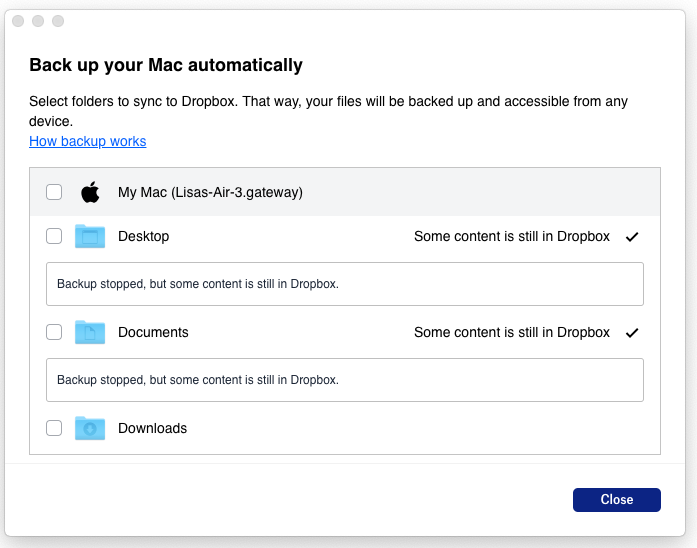This screenshot has width=697, height=548.
Task: Select the Downloads folder checkbox
Action: [54, 428]
